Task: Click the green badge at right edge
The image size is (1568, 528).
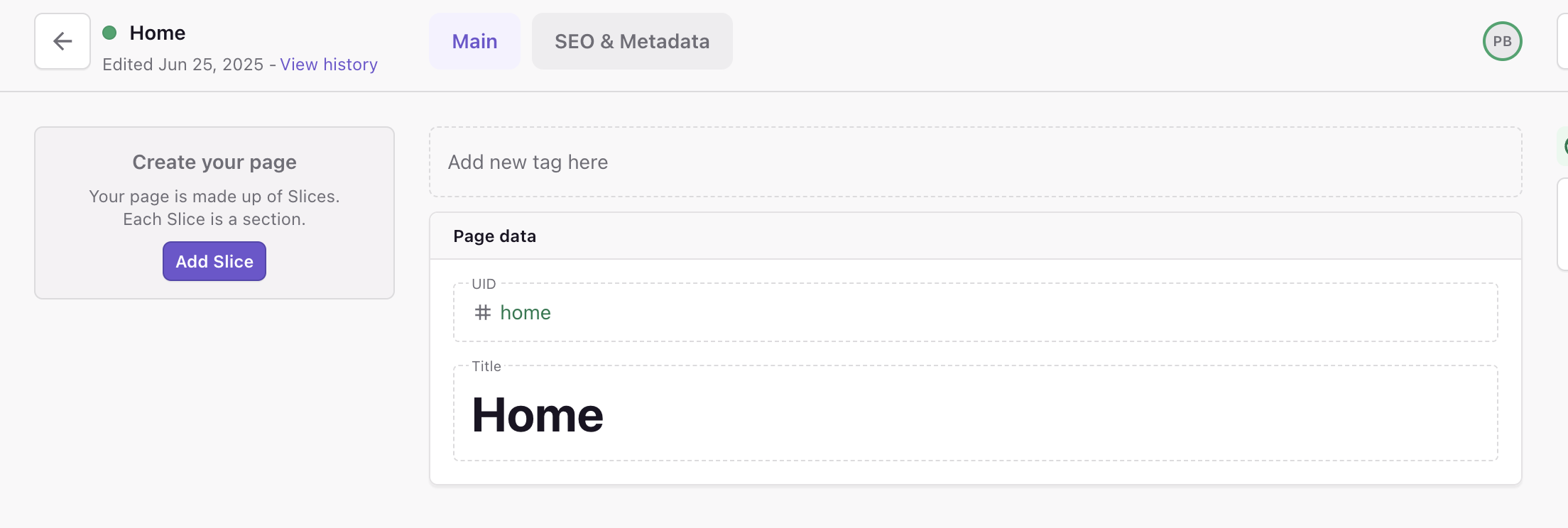Action: (1563, 146)
